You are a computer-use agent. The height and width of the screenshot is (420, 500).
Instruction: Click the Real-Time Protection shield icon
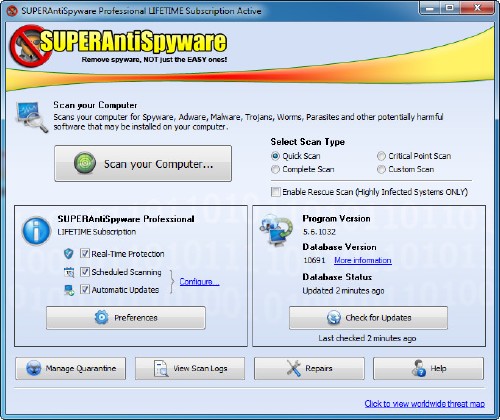[x=69, y=254]
